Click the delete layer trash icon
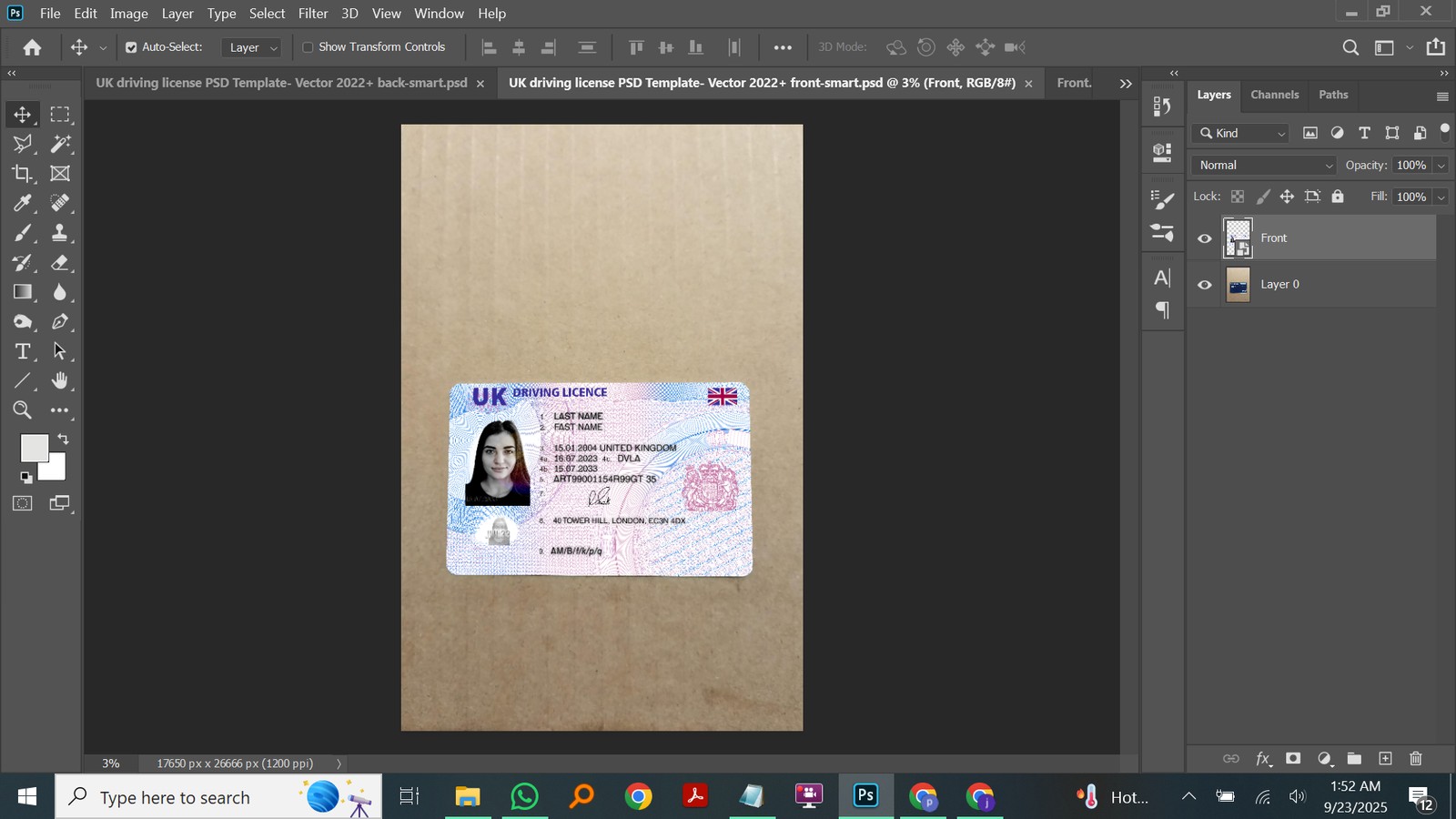 [1415, 758]
